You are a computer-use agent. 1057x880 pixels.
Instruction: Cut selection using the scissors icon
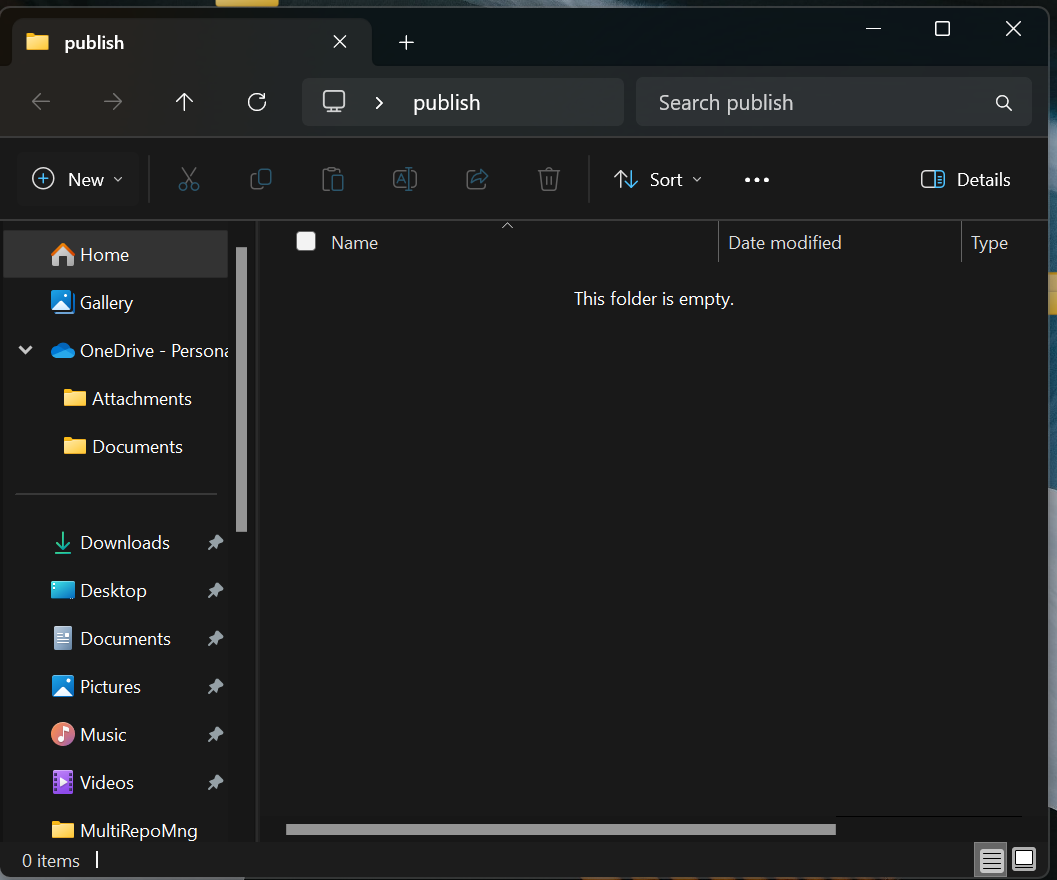click(x=188, y=179)
